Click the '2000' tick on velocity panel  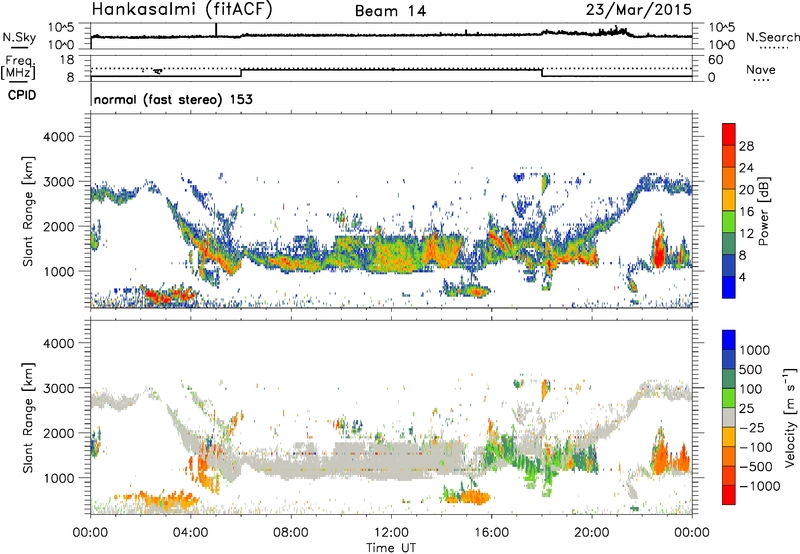click(x=59, y=433)
